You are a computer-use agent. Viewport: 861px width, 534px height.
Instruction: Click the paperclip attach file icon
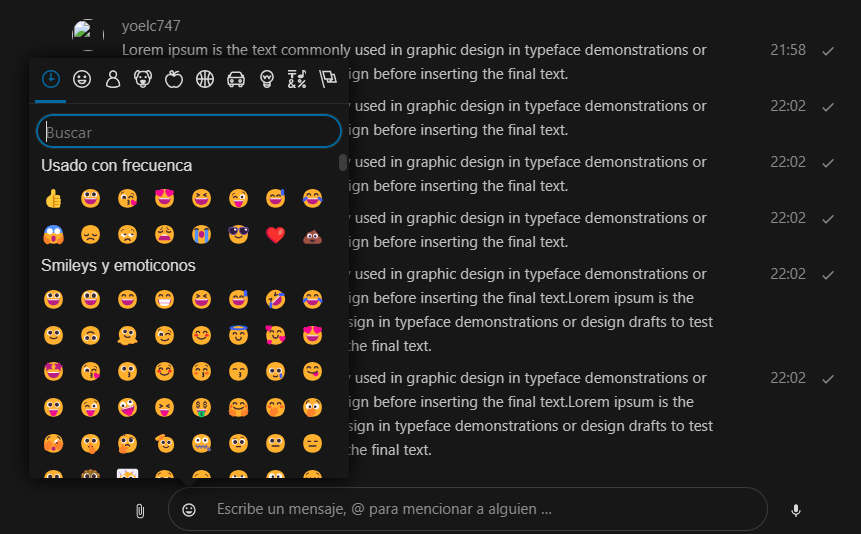pos(140,511)
